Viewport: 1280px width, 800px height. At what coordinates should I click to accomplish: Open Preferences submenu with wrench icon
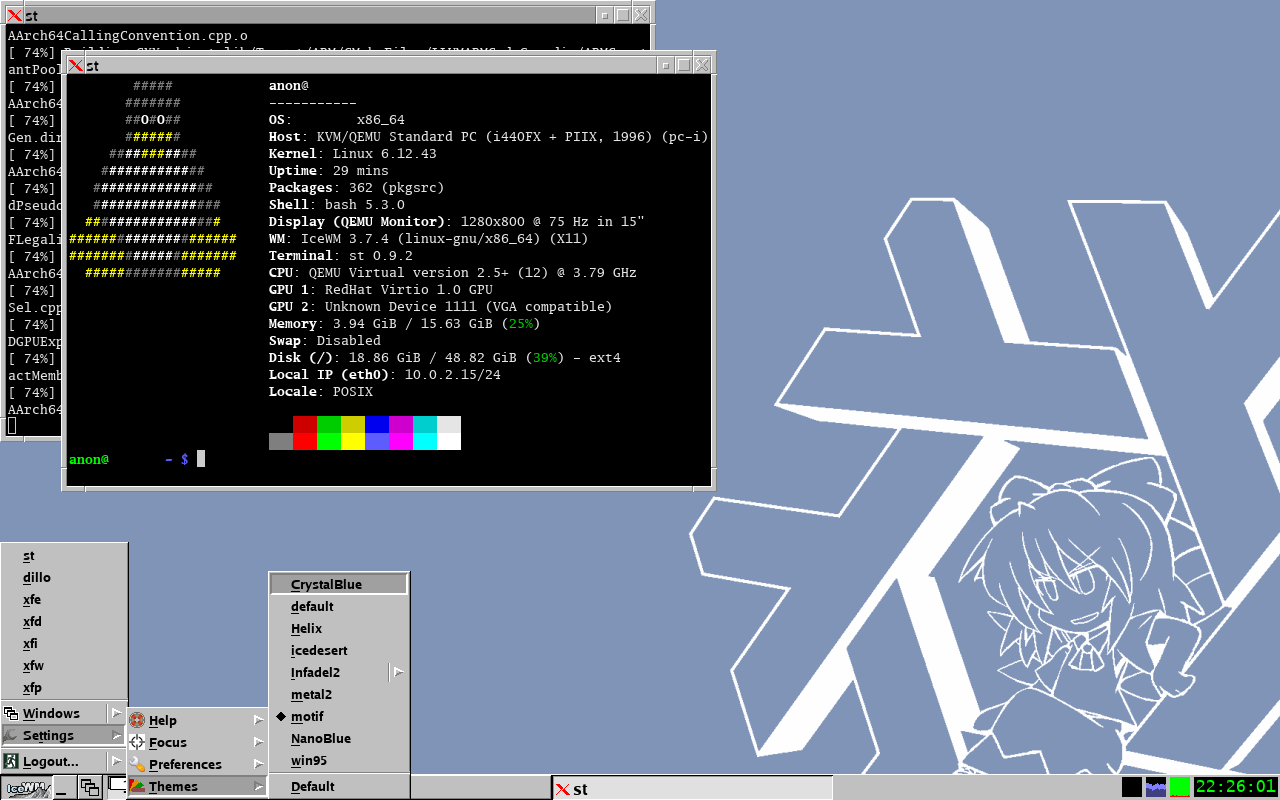click(x=197, y=764)
